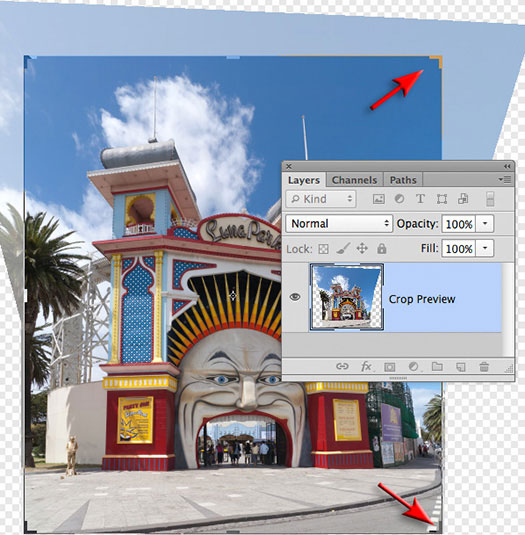Viewport: 525px width, 535px height.
Task: Open the Normal blend mode dropdown
Action: (339, 223)
